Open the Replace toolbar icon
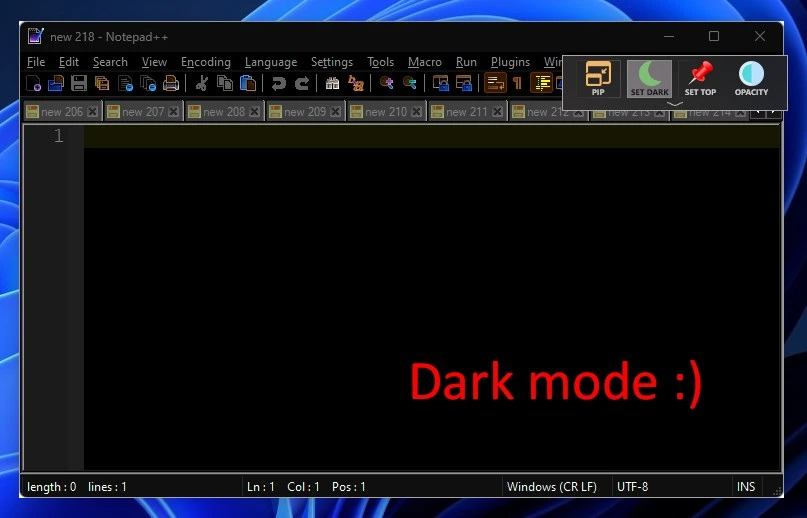The image size is (807, 518). pos(356,83)
